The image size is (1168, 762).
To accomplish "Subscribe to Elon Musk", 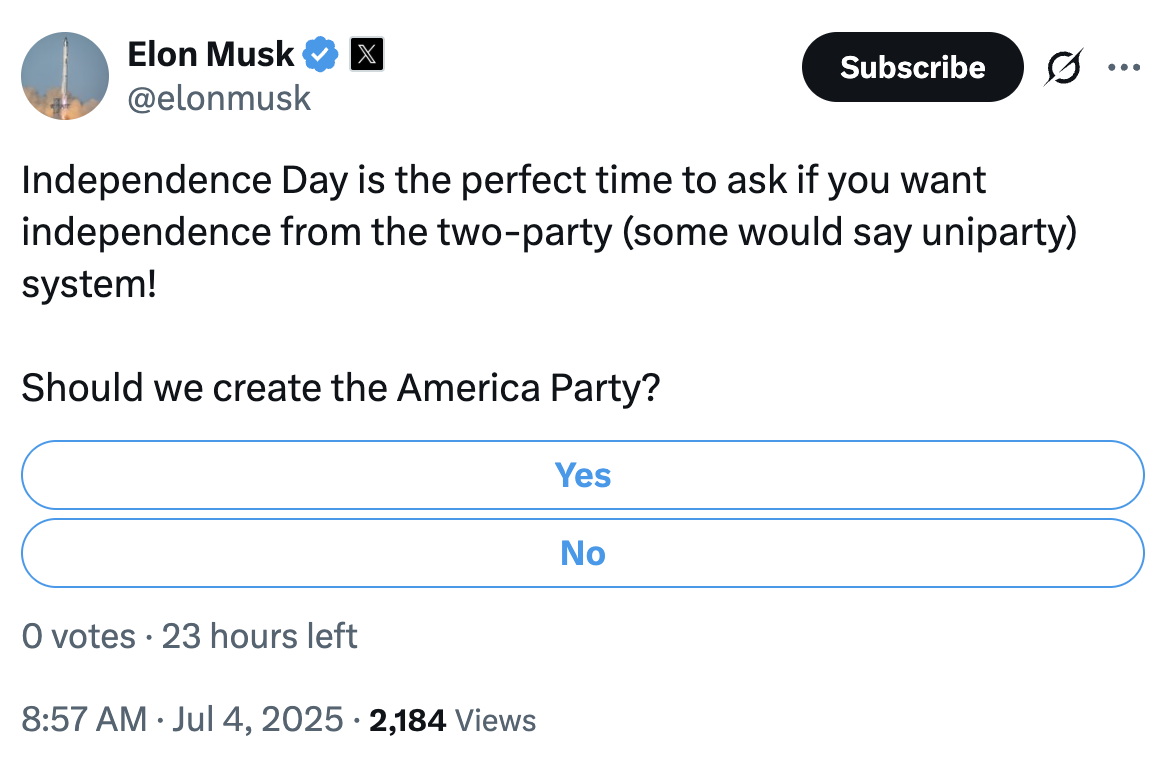I will [x=912, y=67].
